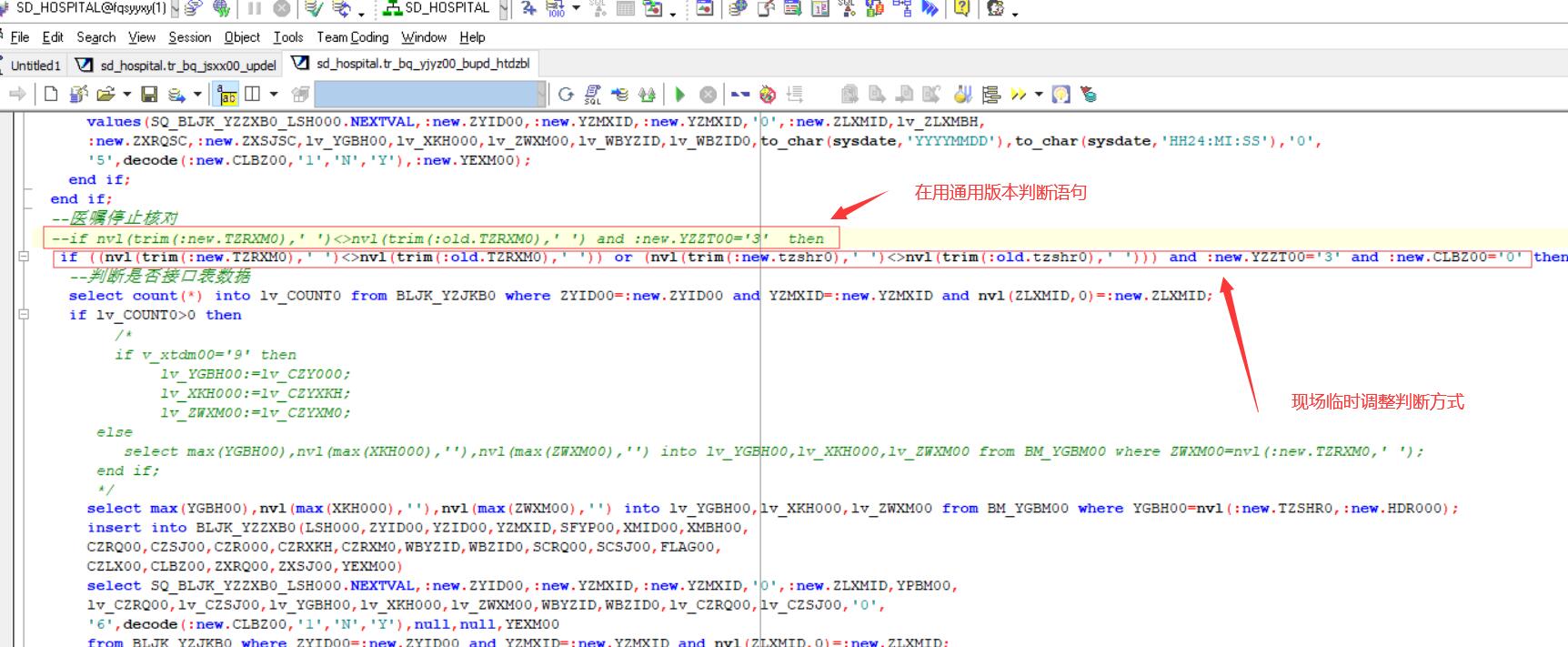Screen dimensions: 1568x647
Task: Open the Session menu
Action: point(189,37)
